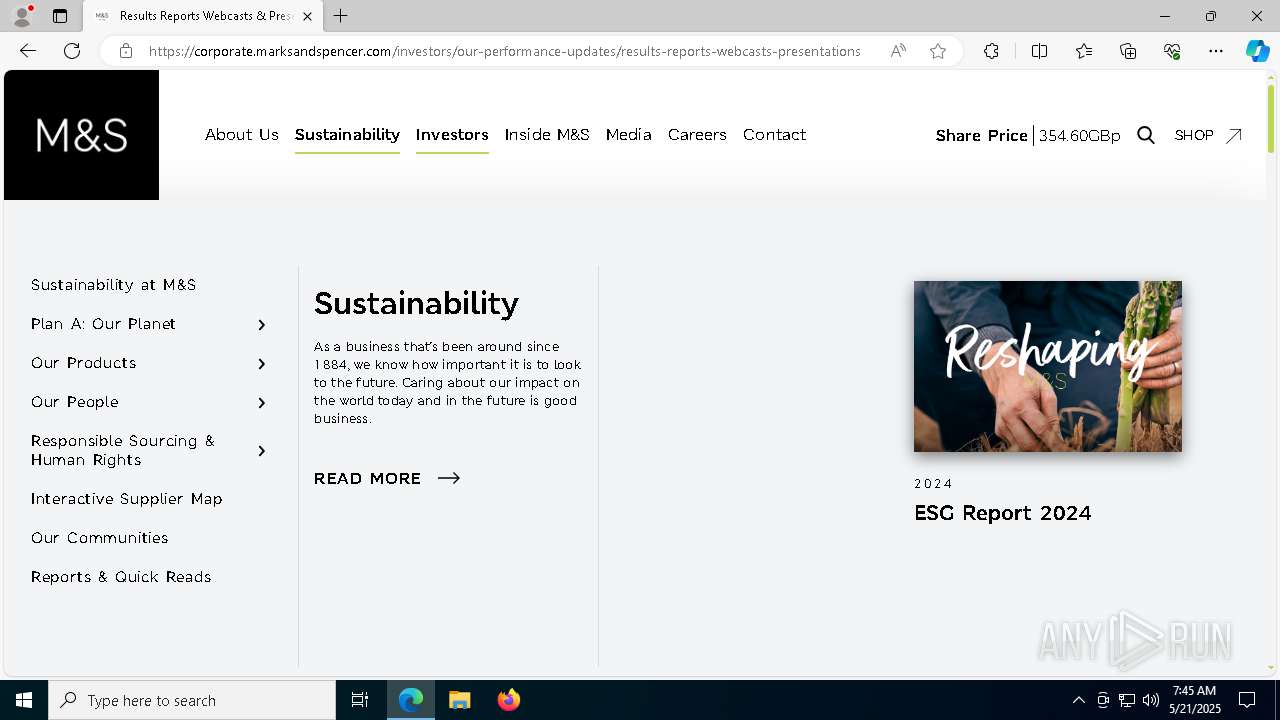1280x720 pixels.
Task: Close the Results Reports Webcasts tab
Action: point(307,16)
